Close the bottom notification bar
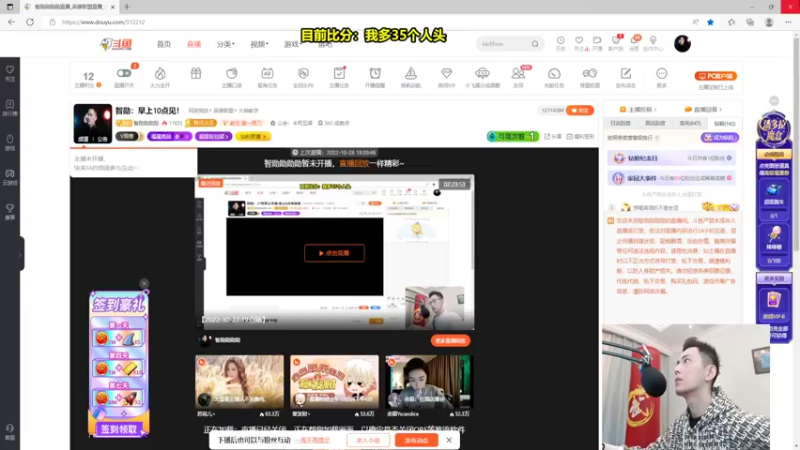The width and height of the screenshot is (800, 450). 449,440
